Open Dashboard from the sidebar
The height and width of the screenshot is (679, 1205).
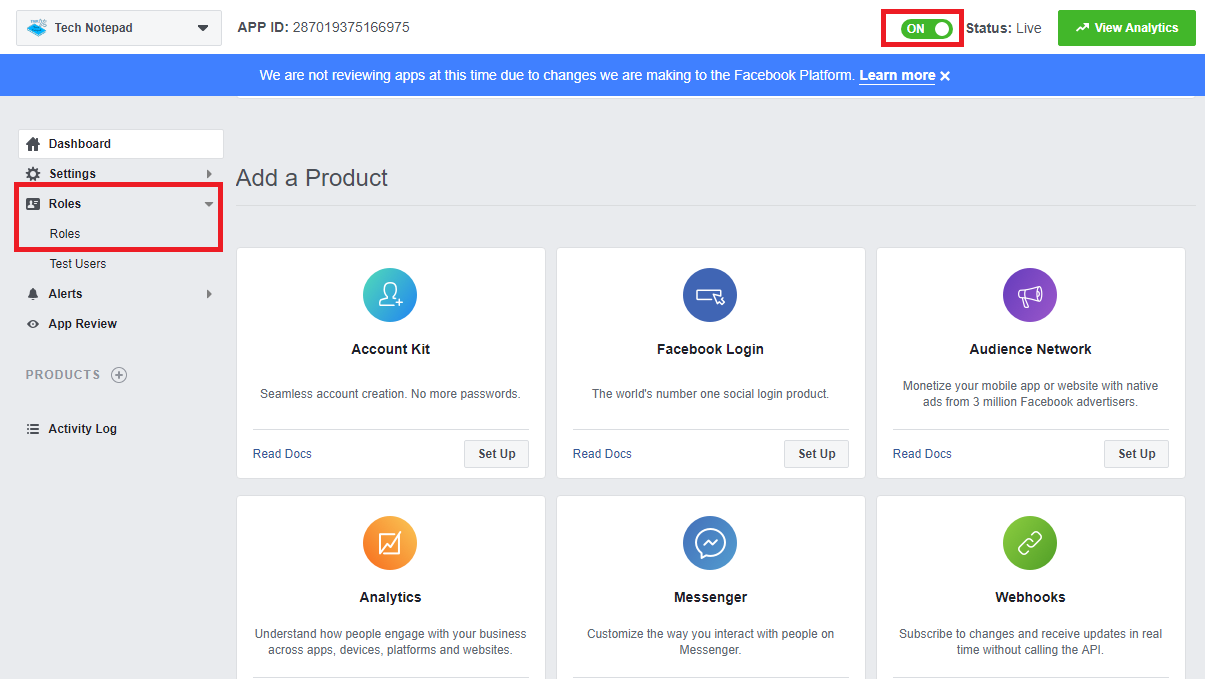[x=80, y=144]
